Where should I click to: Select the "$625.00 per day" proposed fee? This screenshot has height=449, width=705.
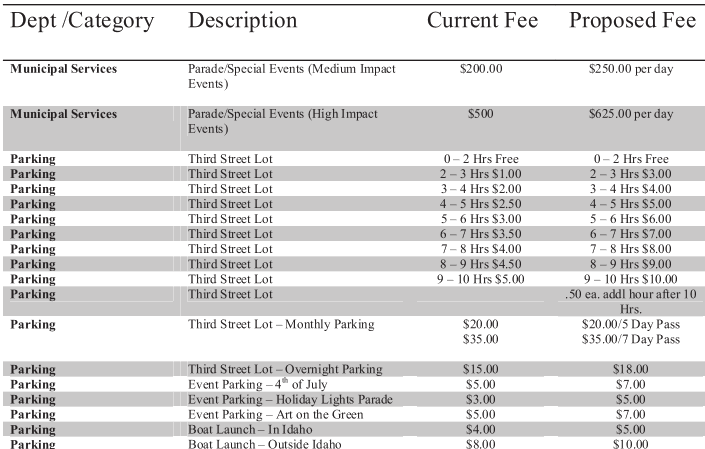(632, 114)
